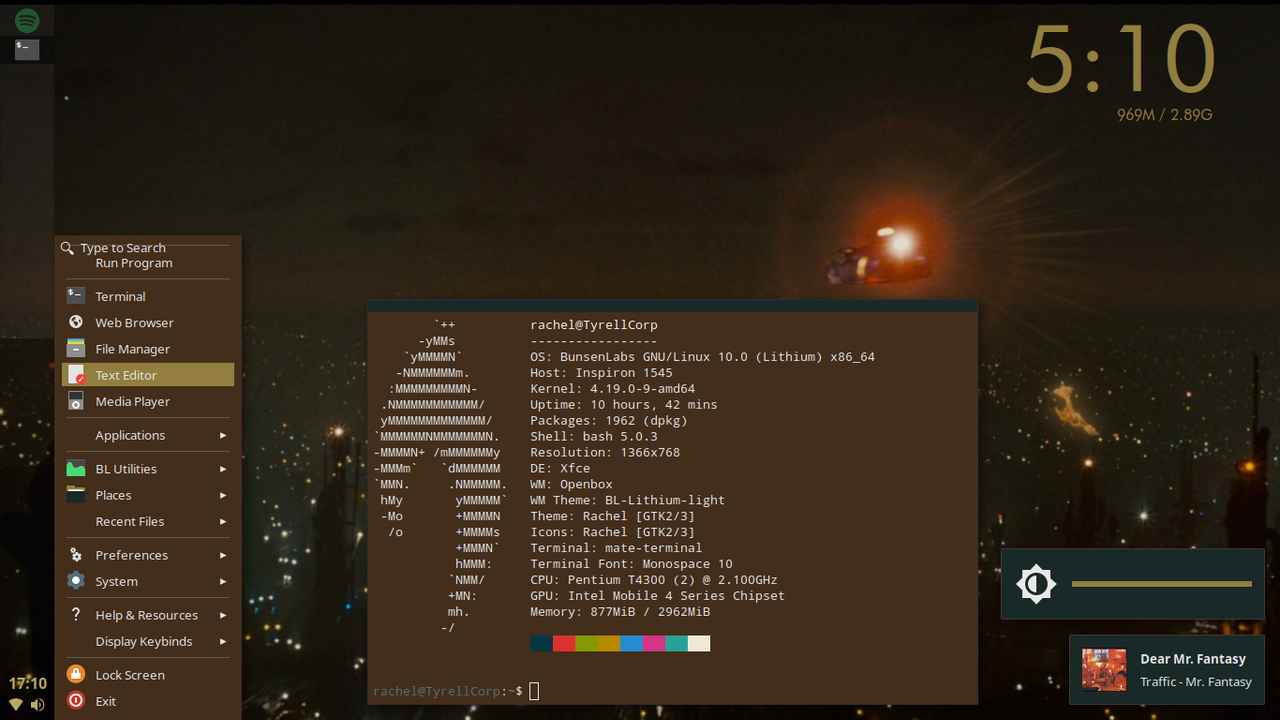Click the Memory: 877MiB / 2962MiB line
Viewport: 1280px width, 720px height.
tap(620, 612)
